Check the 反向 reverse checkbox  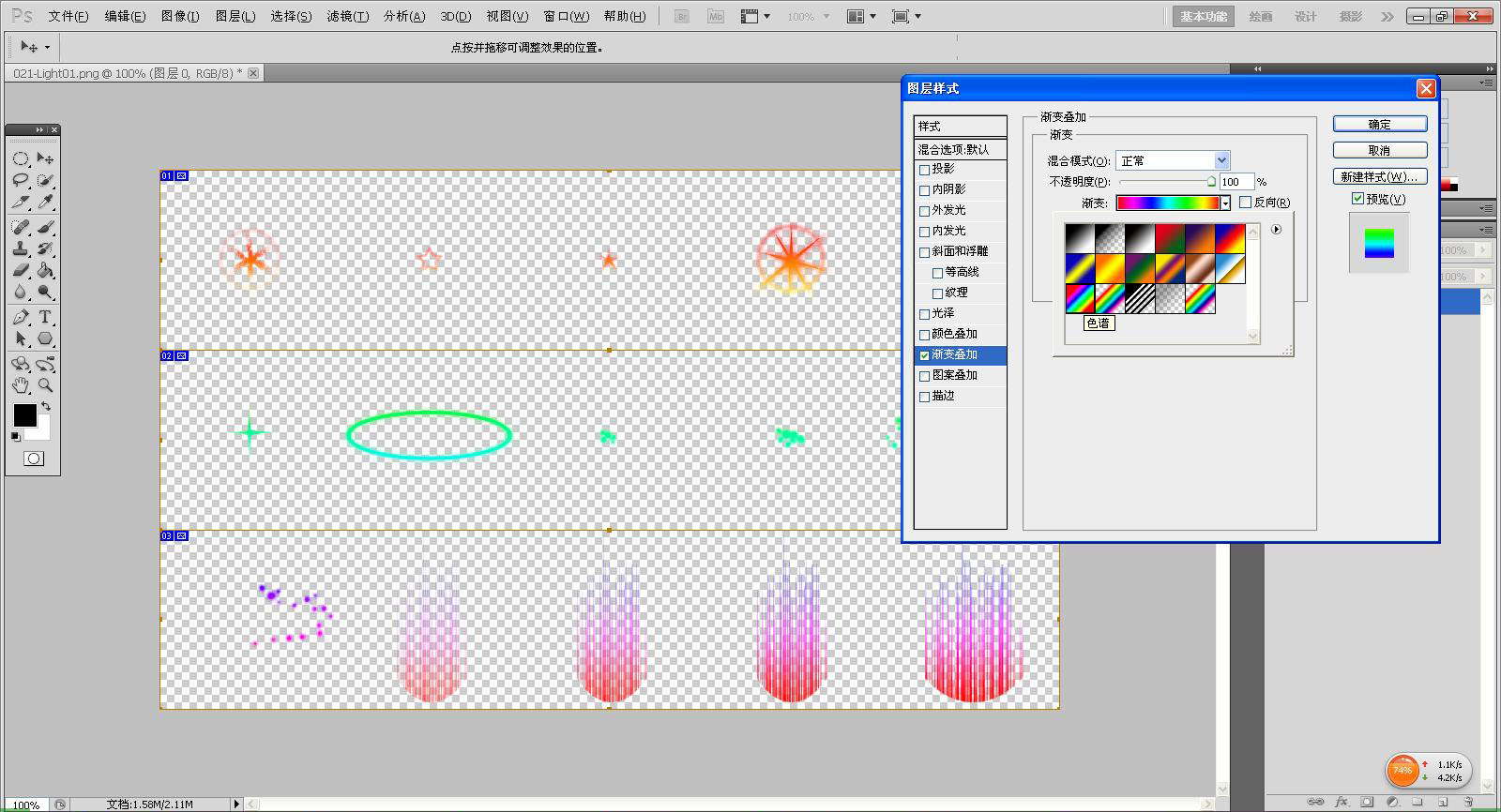(x=1246, y=203)
